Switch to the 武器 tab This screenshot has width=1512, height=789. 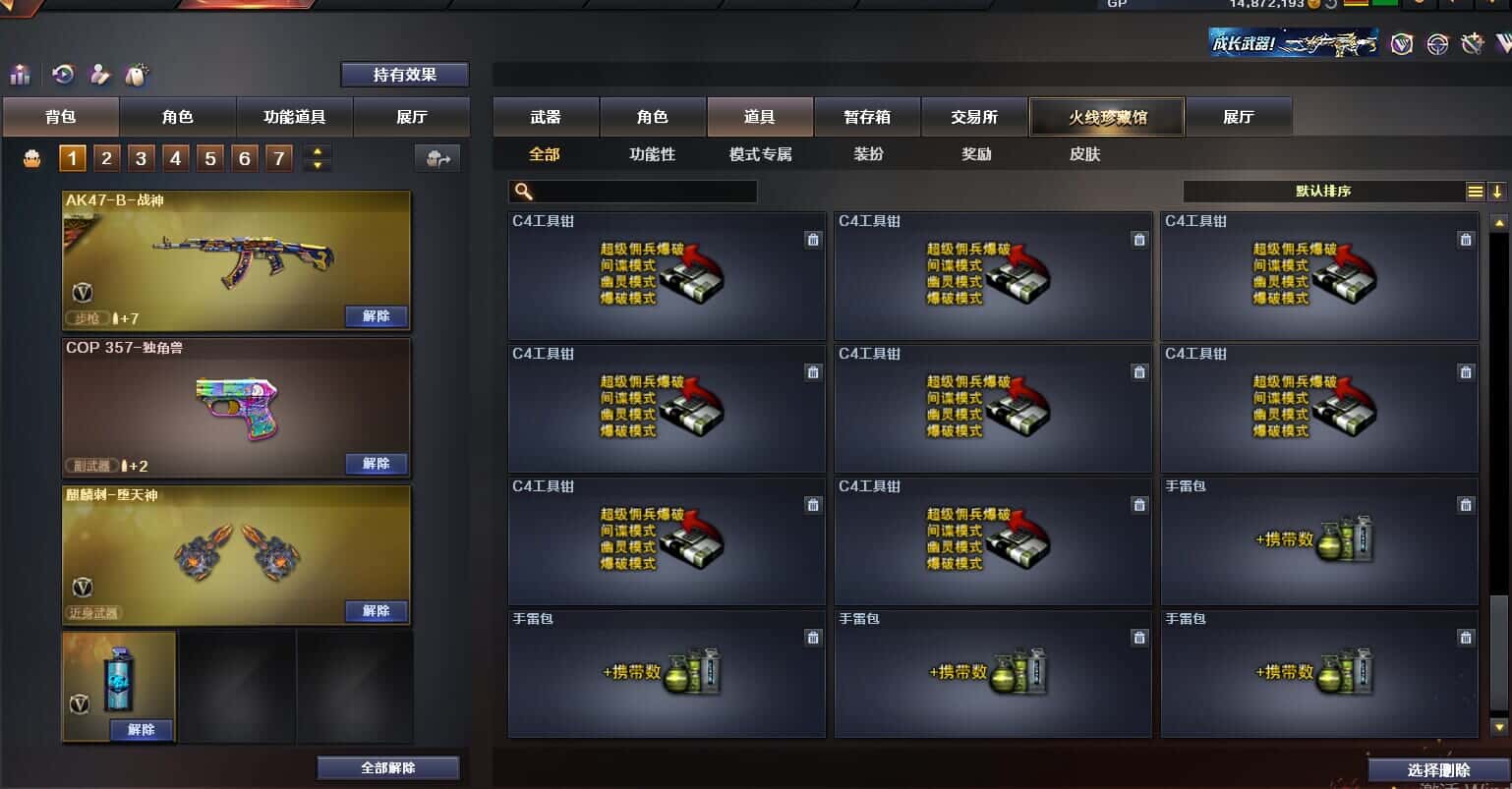point(546,117)
